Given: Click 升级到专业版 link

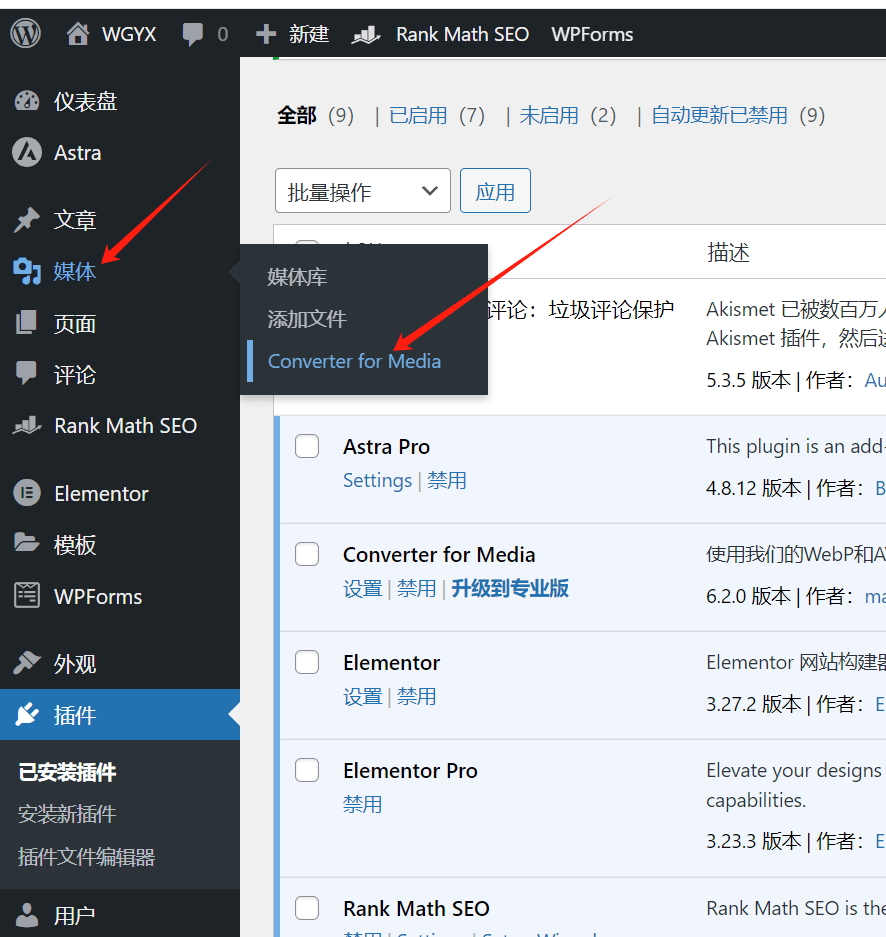Looking at the screenshot, I should (510, 588).
